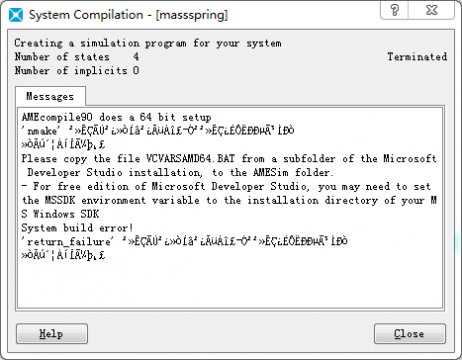Click the 'Number of states' line

coord(77,57)
